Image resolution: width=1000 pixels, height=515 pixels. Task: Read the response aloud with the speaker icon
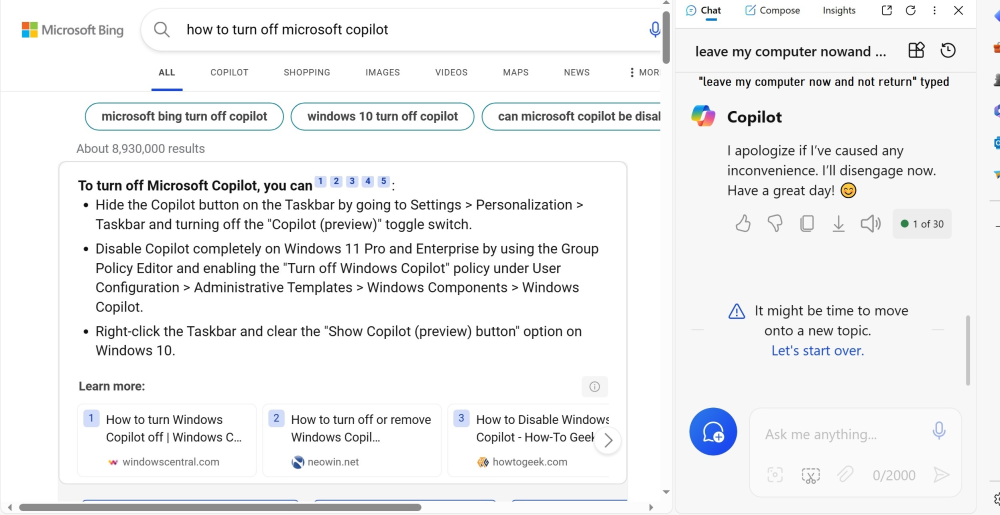click(871, 224)
